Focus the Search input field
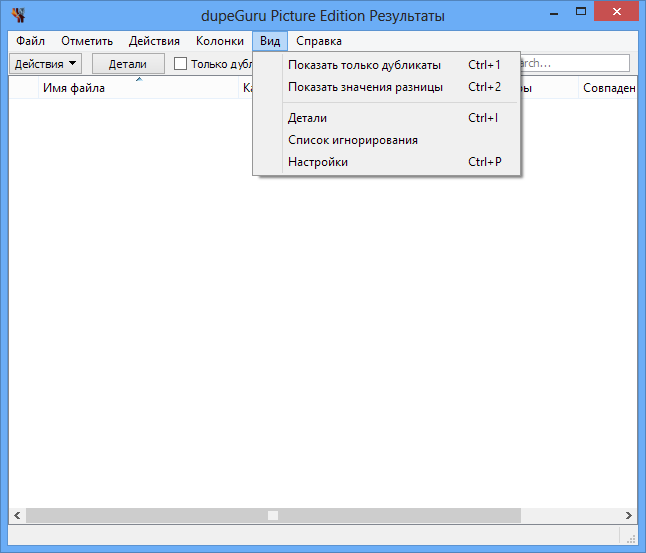Viewport: 646px width, 553px height. click(574, 63)
